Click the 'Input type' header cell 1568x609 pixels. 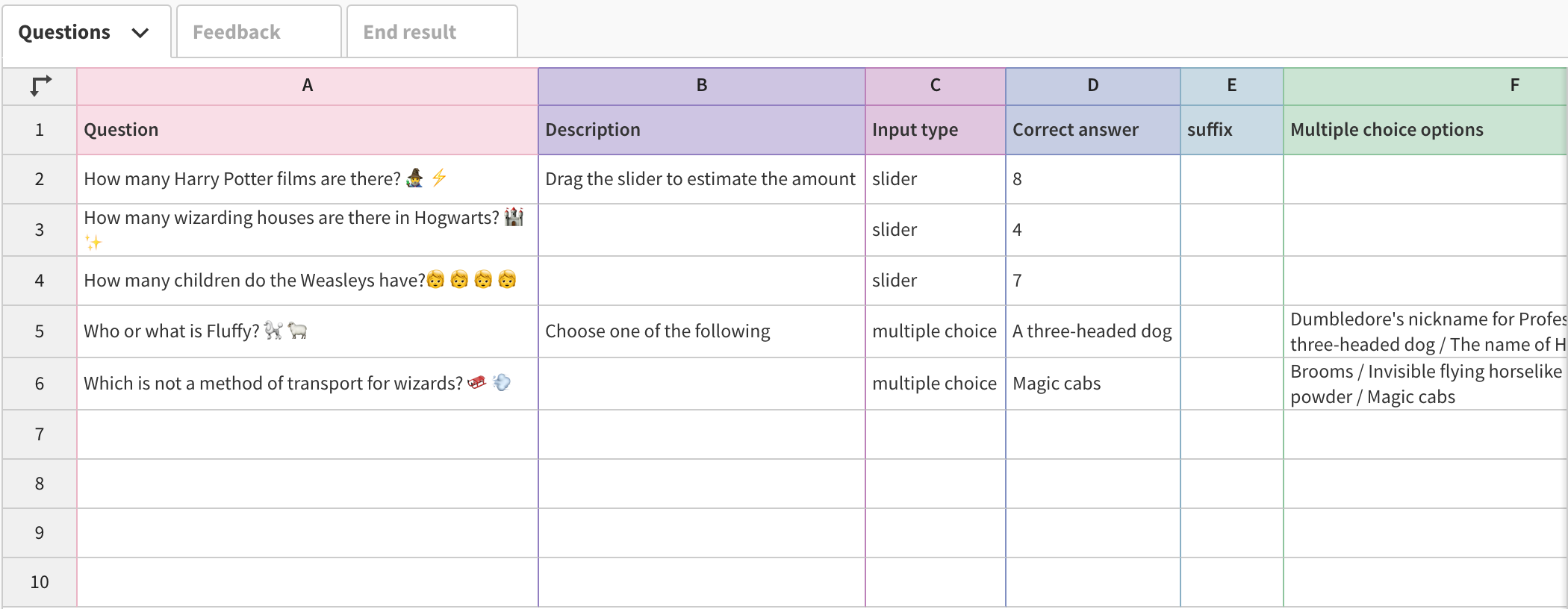click(936, 130)
